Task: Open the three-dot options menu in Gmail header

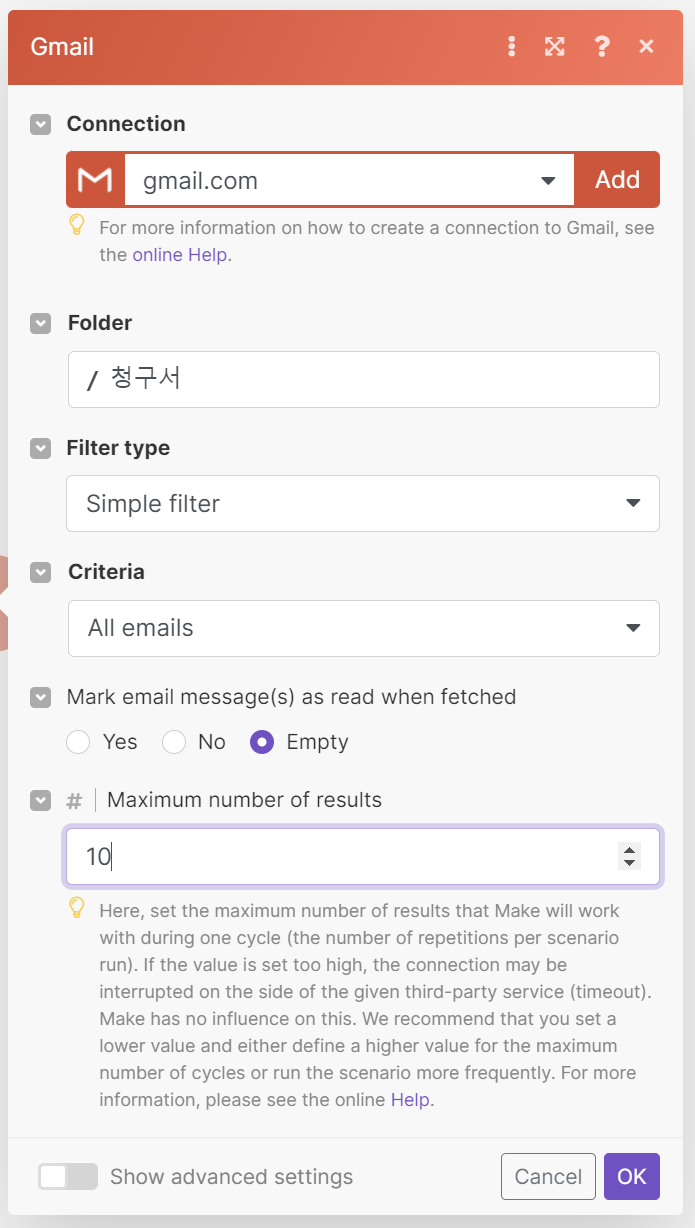Action: 512,46
